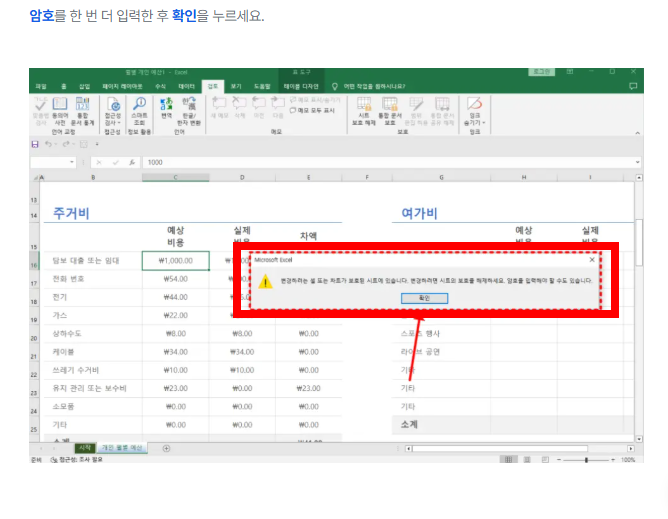Click Allow Edit Ranges icon
This screenshot has height=519, width=668.
[x=416, y=104]
